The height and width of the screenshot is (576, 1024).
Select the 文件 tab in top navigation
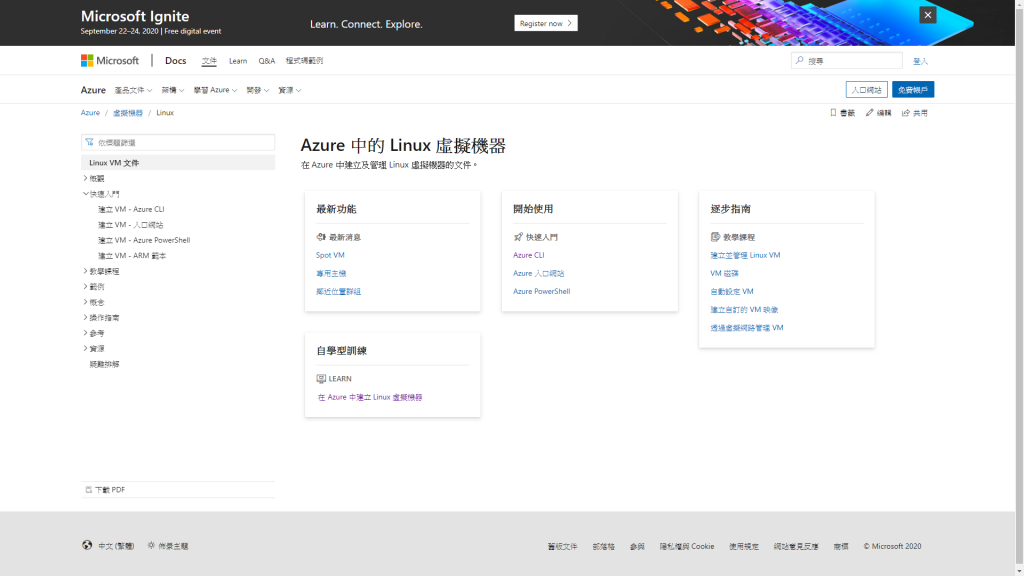point(209,61)
